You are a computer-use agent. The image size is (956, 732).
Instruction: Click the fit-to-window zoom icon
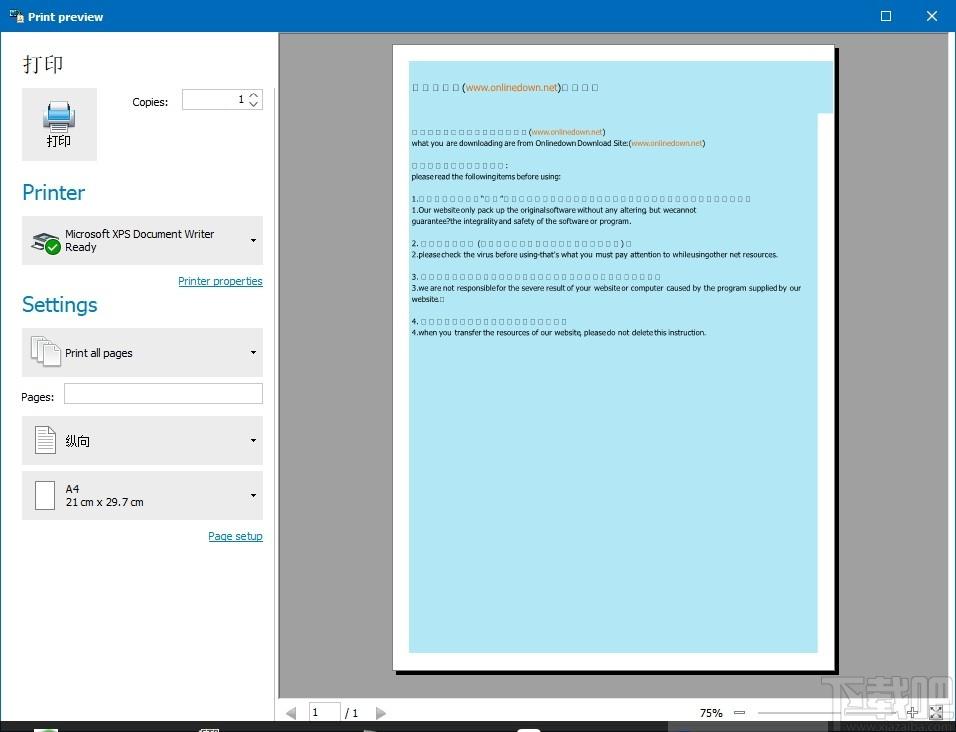(936, 712)
